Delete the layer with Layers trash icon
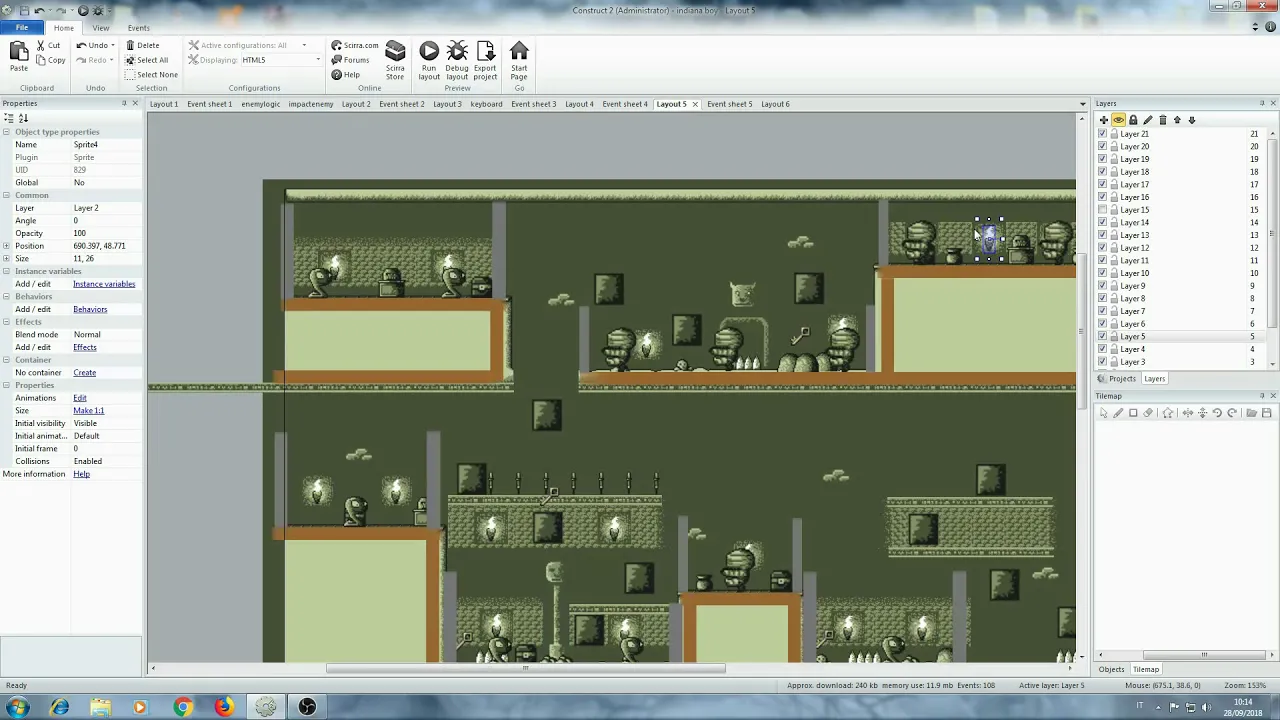The height and width of the screenshot is (720, 1280). 1162,120
